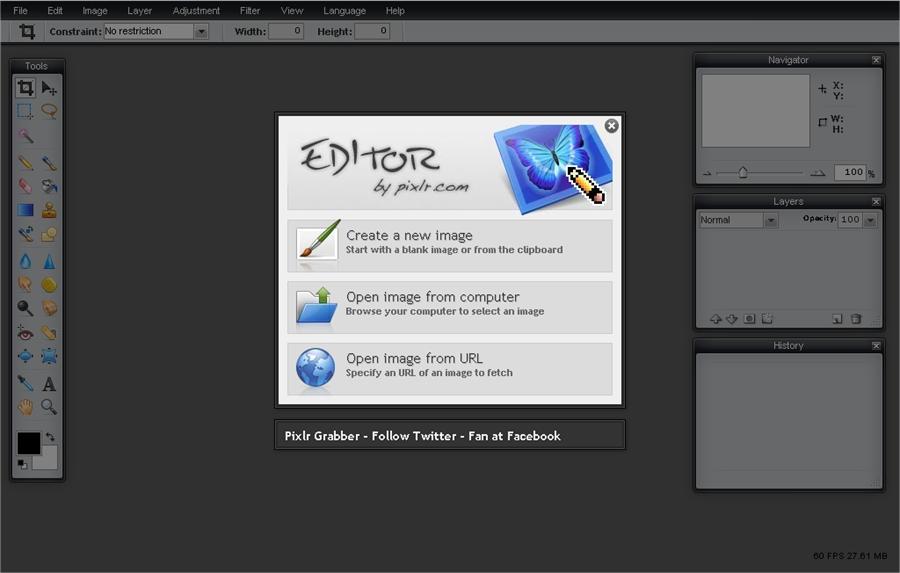Select the Colorpicker eyedropper tool
Viewport: 900px width, 573px height.
point(25,383)
